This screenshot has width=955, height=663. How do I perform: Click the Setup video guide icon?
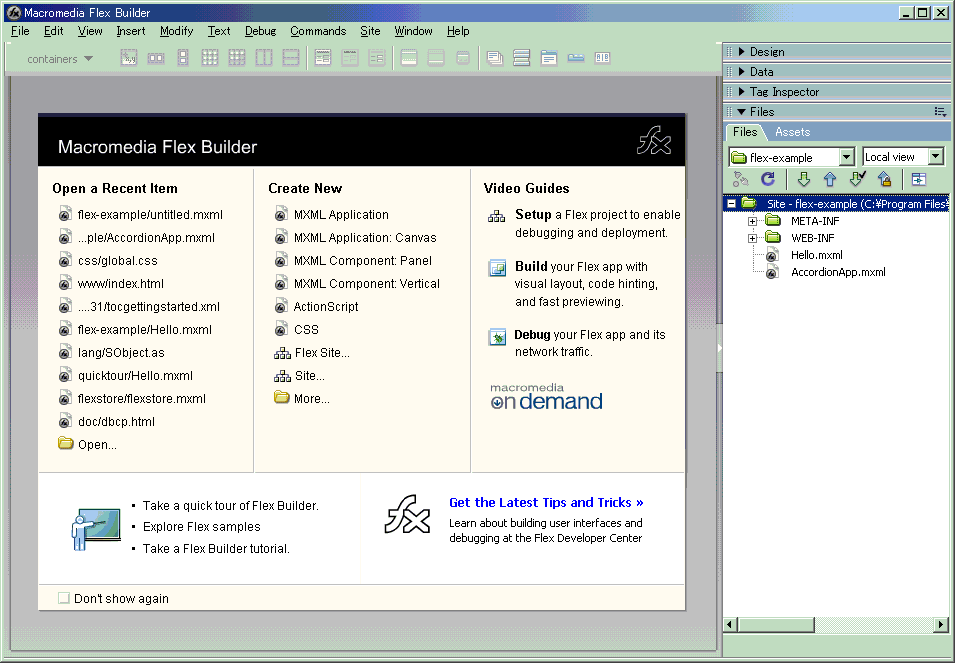click(496, 216)
